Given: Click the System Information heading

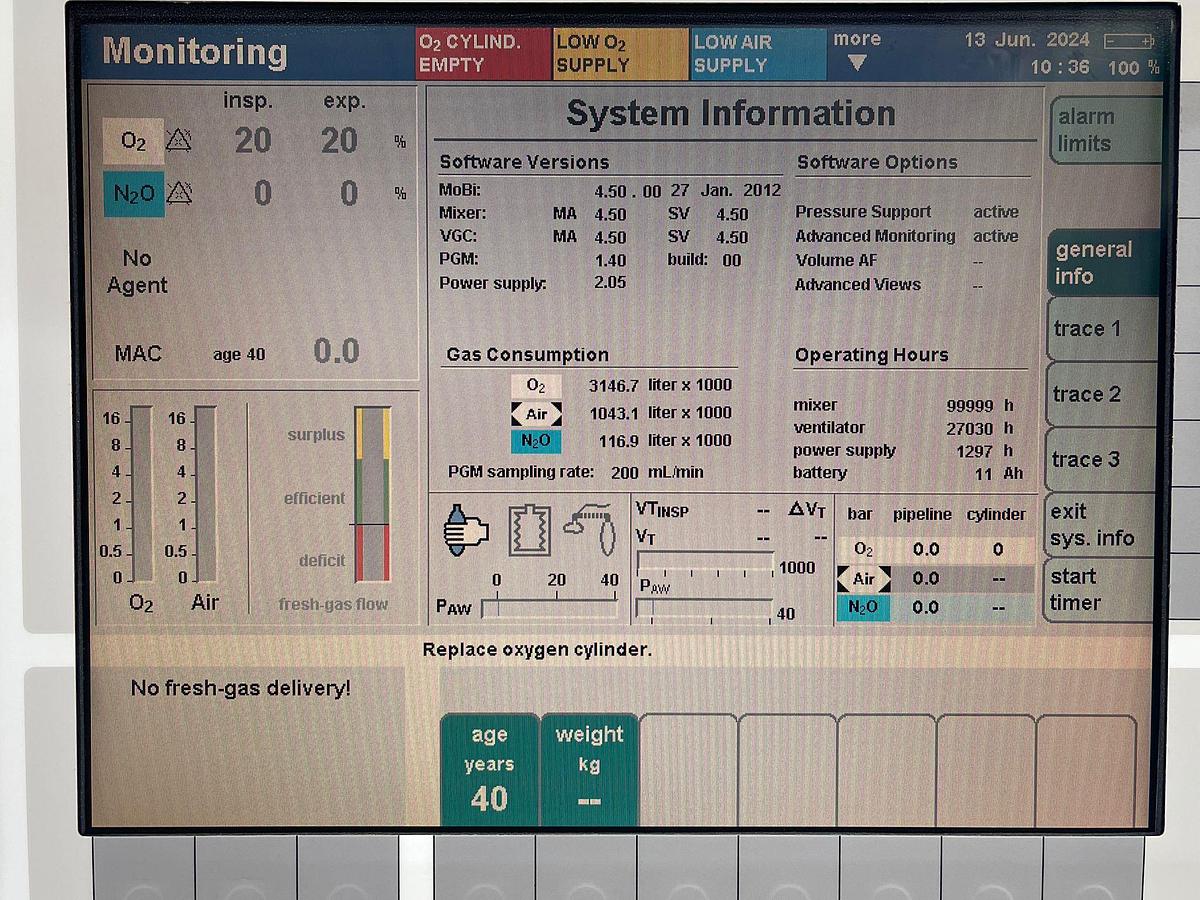Looking at the screenshot, I should [x=731, y=114].
